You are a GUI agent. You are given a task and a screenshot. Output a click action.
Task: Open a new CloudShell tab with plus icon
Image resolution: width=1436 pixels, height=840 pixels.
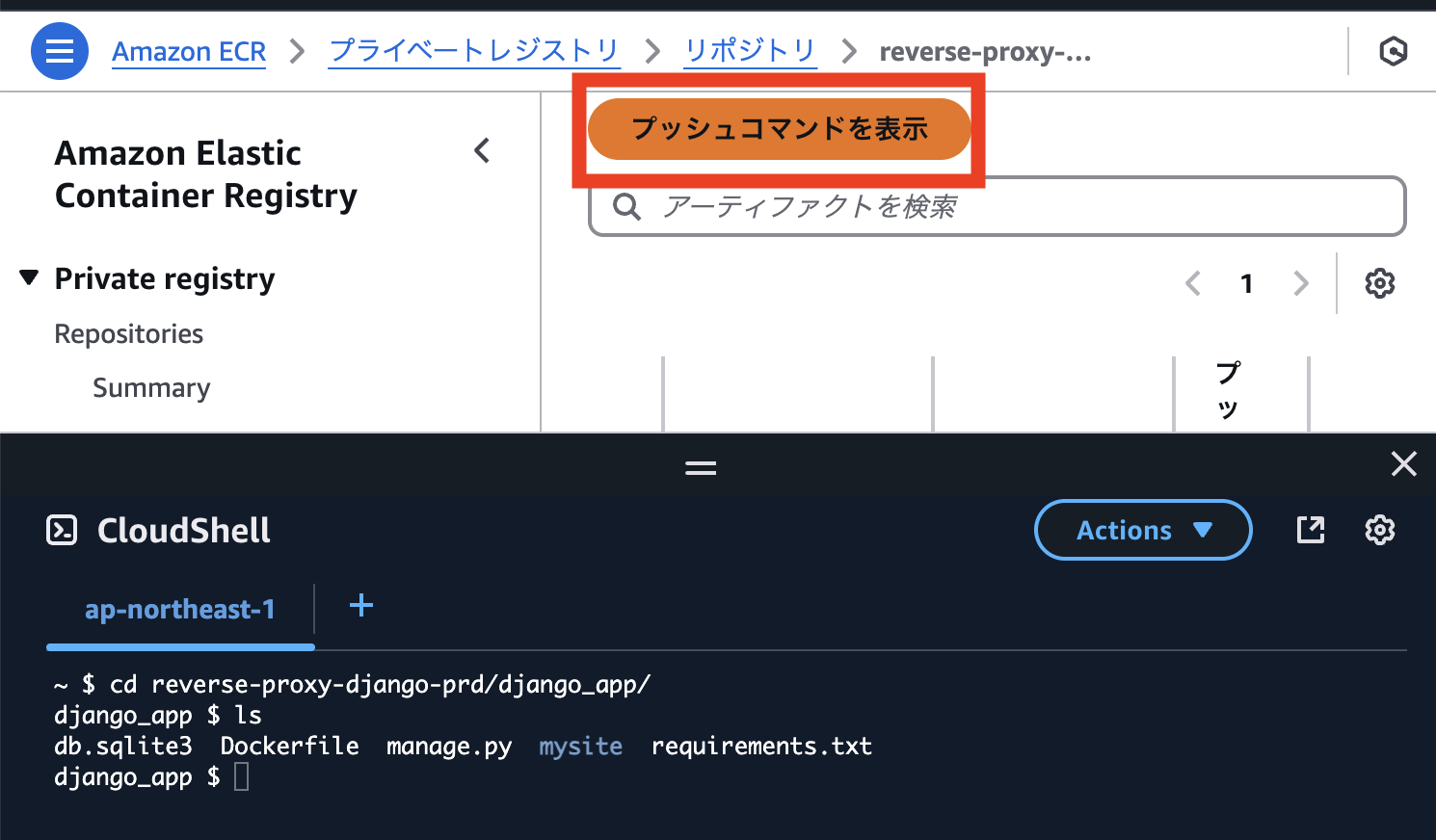coord(361,606)
